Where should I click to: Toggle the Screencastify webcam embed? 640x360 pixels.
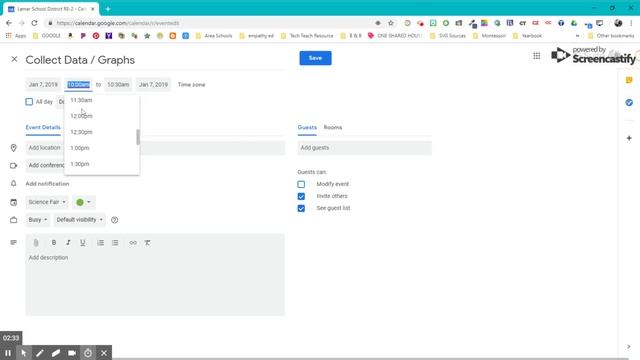coord(72,353)
